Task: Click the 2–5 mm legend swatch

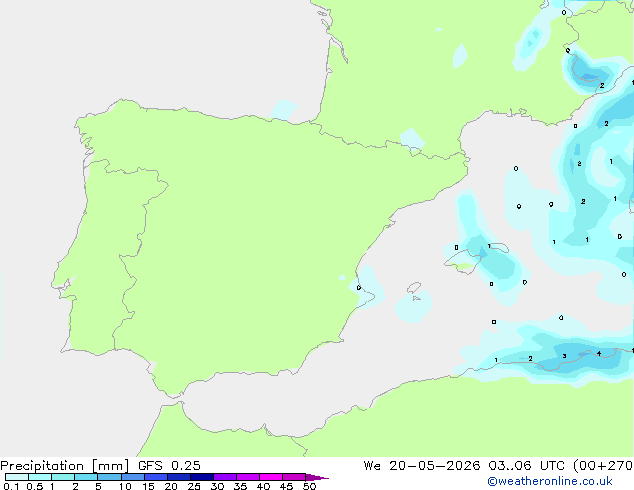Action: point(86,477)
